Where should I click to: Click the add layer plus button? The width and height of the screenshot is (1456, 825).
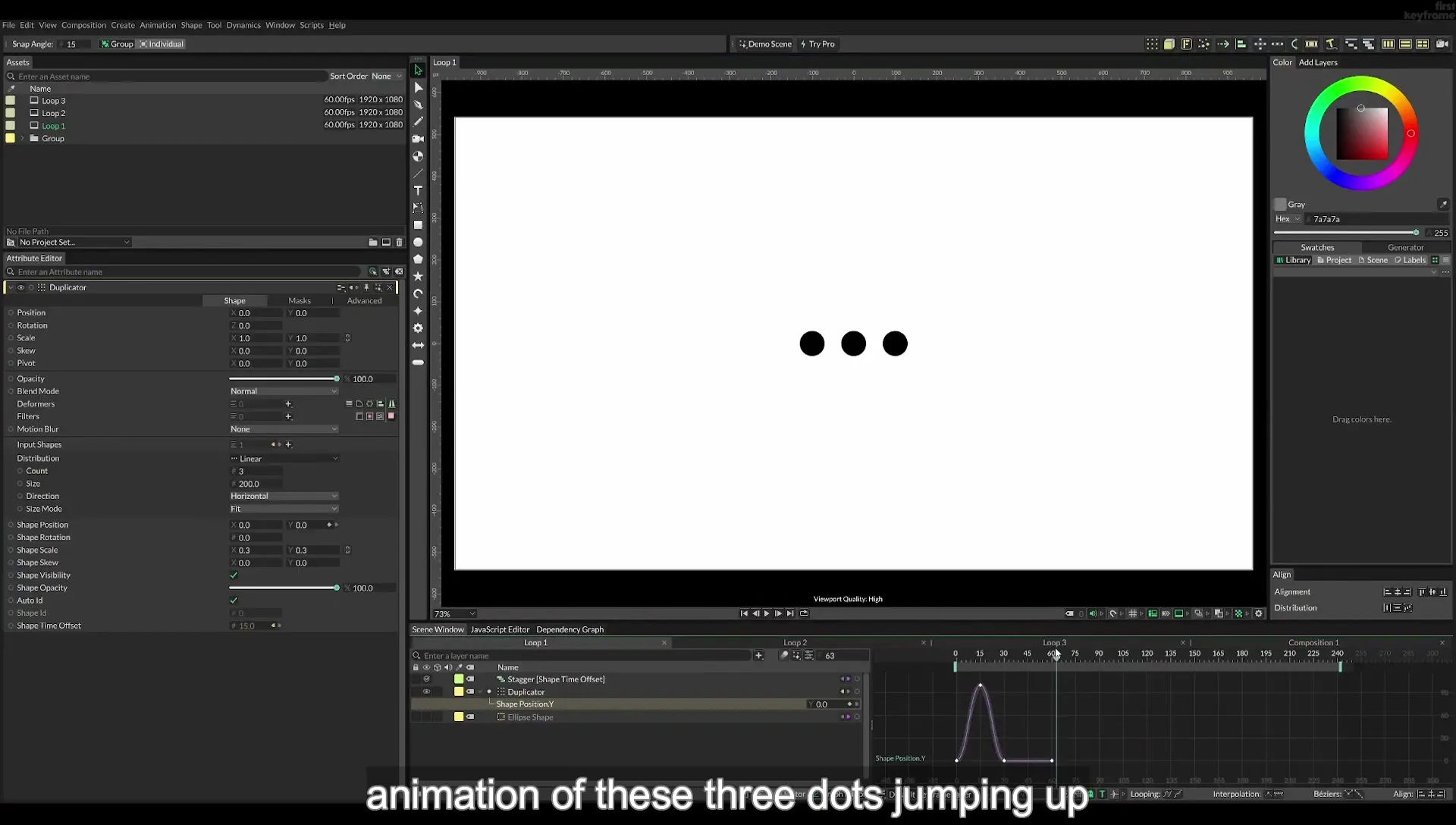(758, 655)
